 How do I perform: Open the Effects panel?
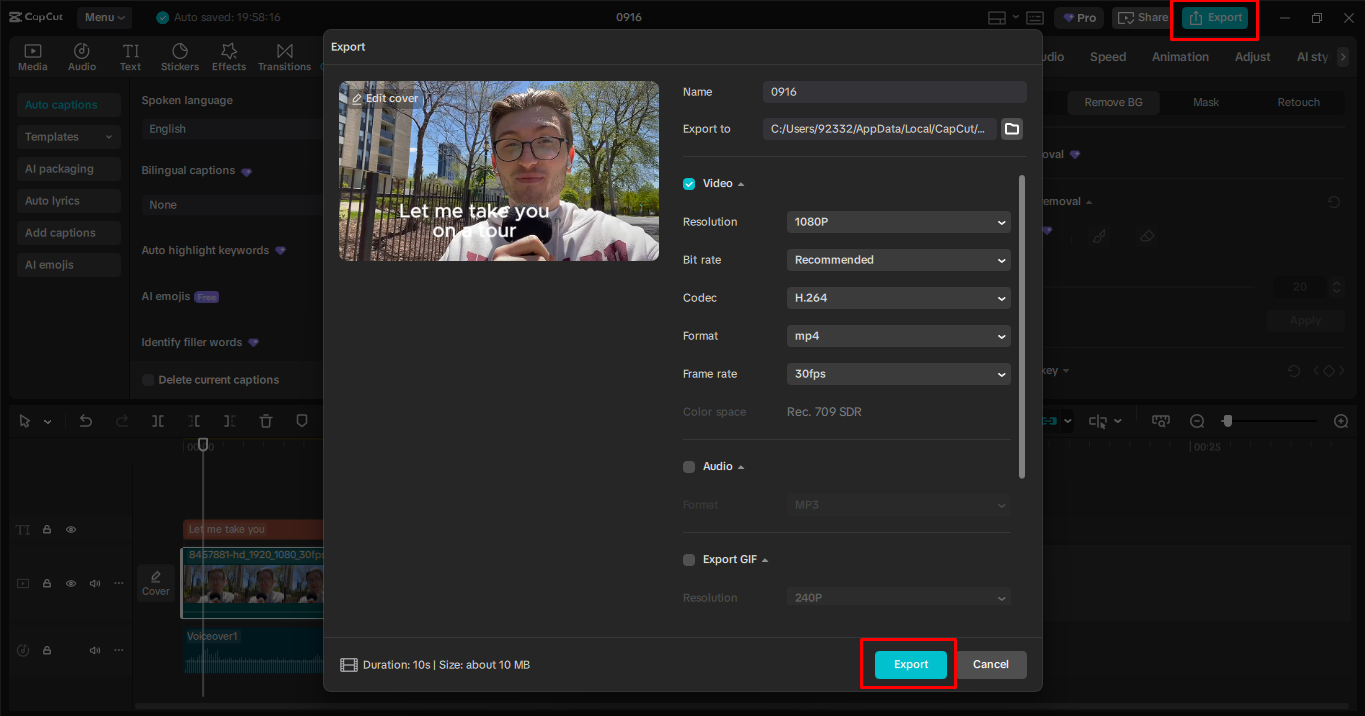point(229,56)
